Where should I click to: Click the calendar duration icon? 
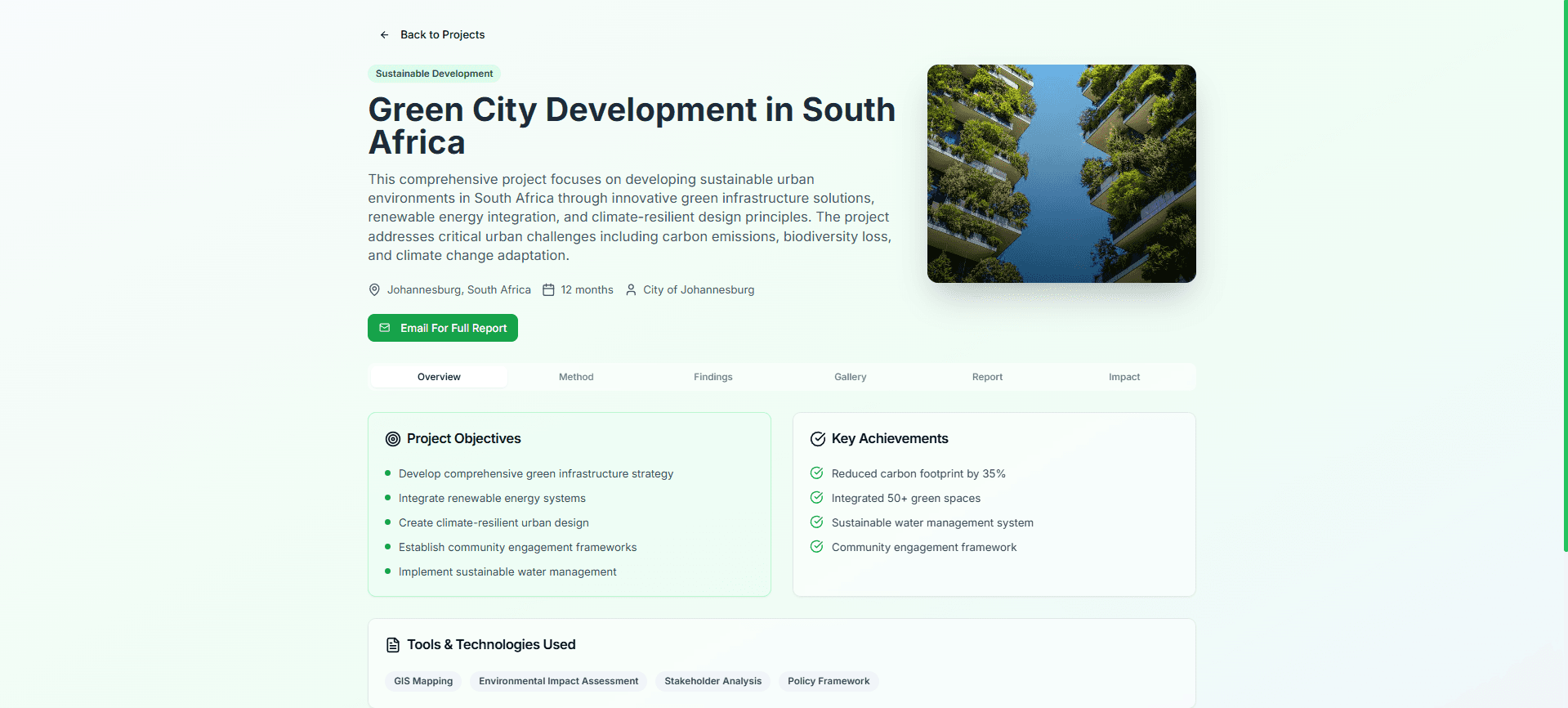[x=549, y=290]
